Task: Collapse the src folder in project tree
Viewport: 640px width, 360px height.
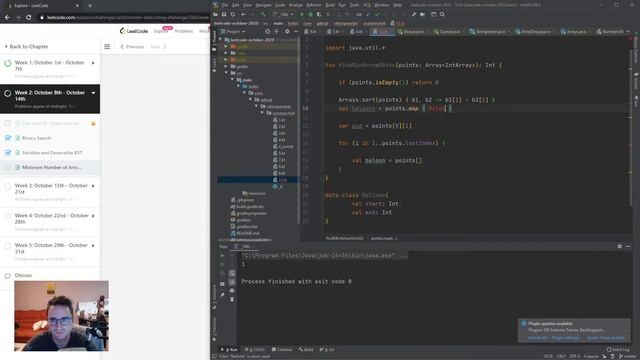Action: (227, 73)
